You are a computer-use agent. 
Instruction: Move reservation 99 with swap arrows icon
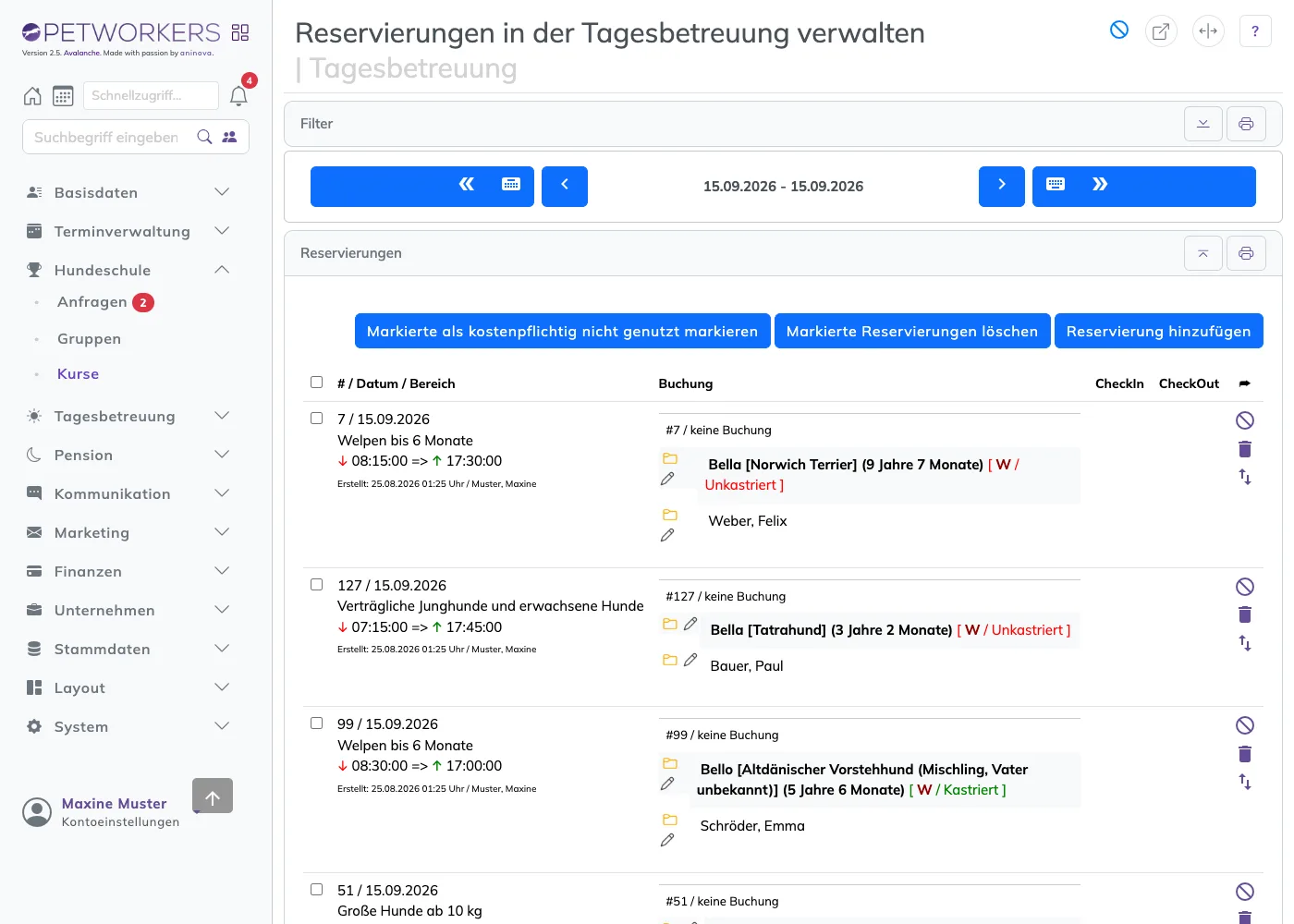1245,782
